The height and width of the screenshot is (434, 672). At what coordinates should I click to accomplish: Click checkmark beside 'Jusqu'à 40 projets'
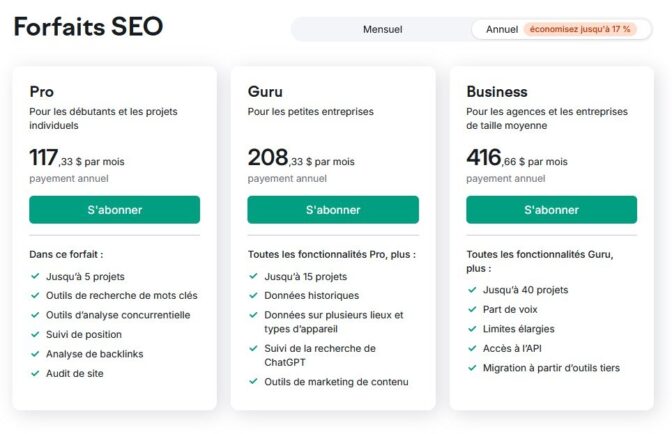pos(472,290)
